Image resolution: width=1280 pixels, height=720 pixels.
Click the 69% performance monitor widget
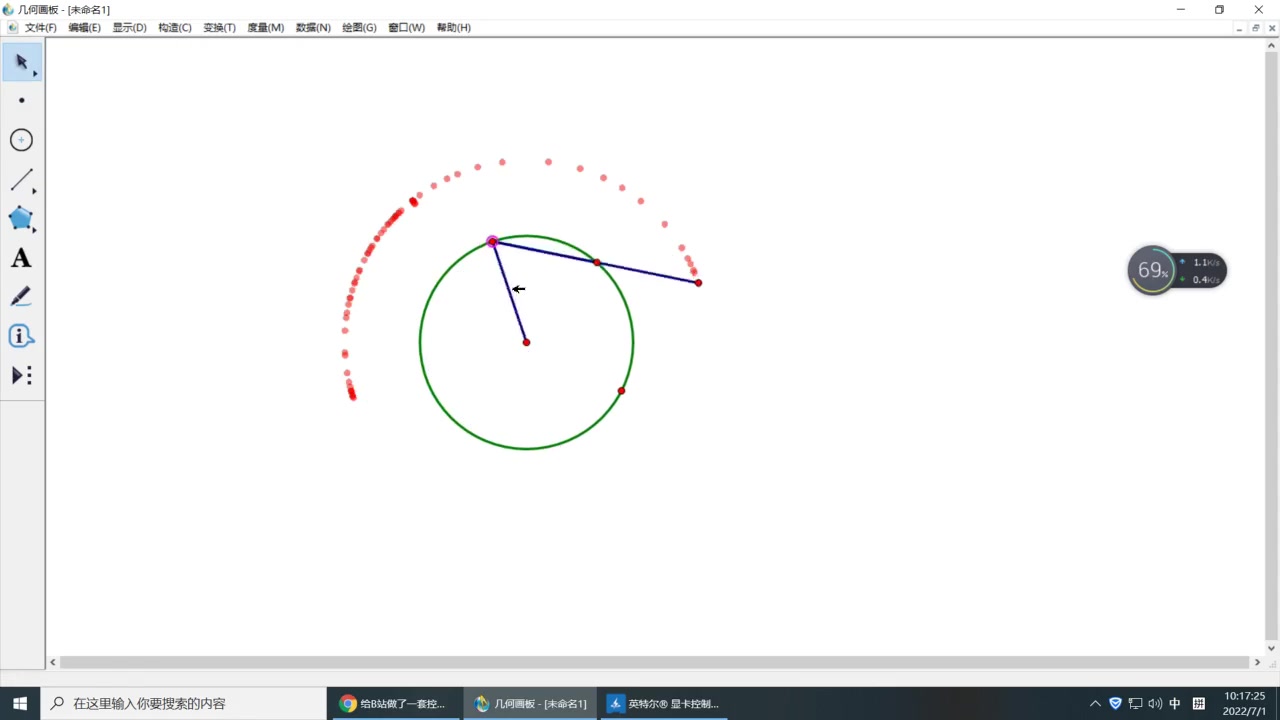point(1176,270)
